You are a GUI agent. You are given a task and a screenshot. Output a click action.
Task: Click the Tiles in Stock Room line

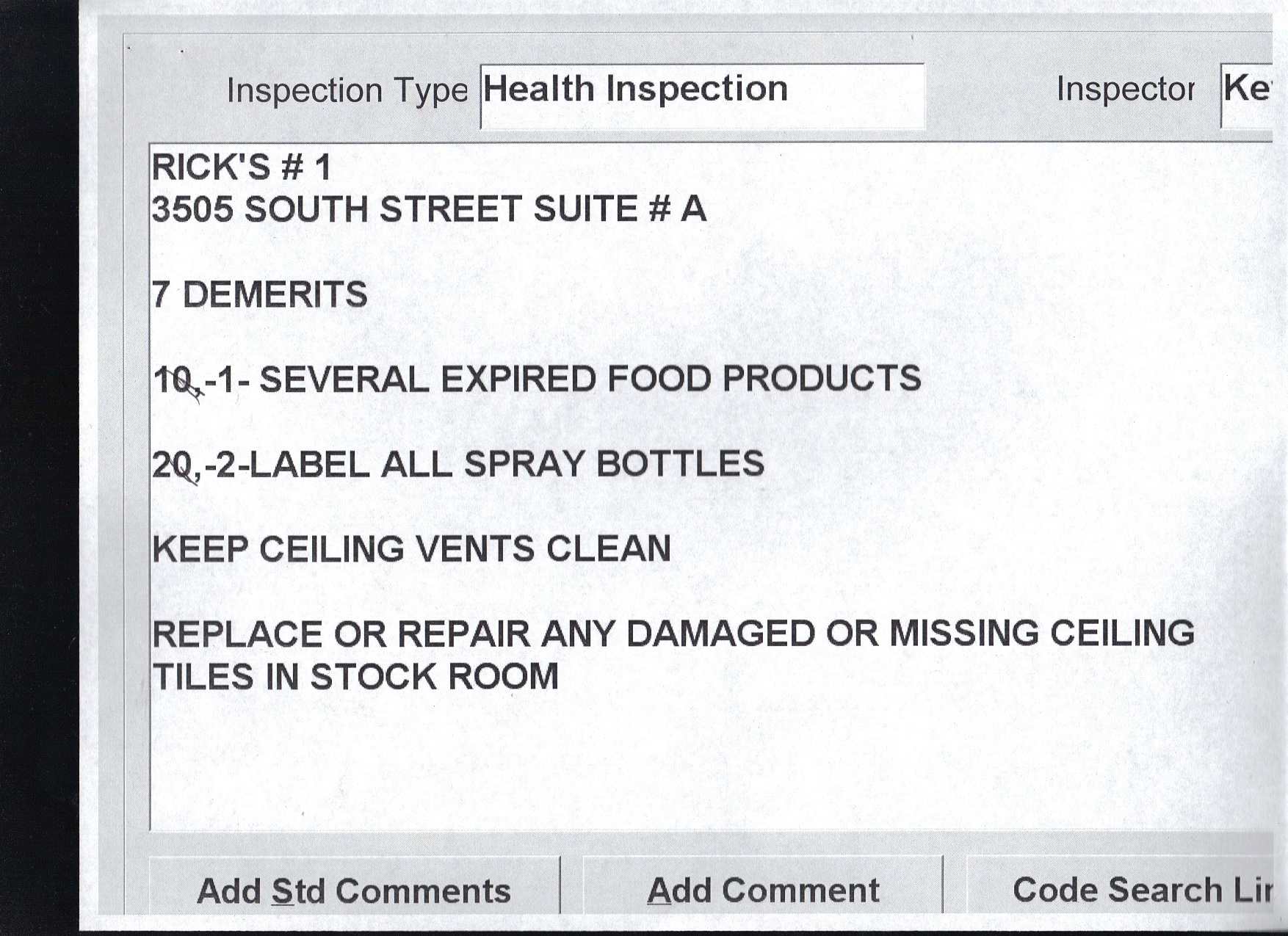coord(355,677)
